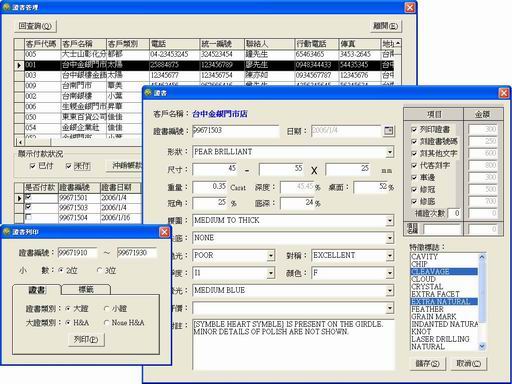512x384 pixels.
Task: Click the 離開 button in the back window
Action: [x=386, y=26]
